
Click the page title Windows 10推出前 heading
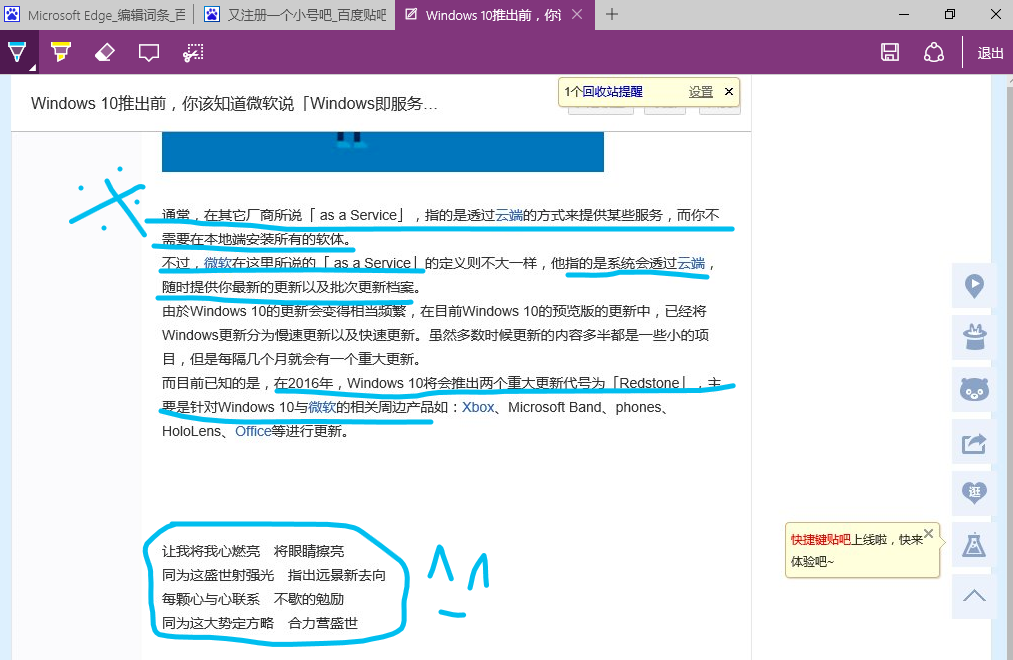click(235, 103)
